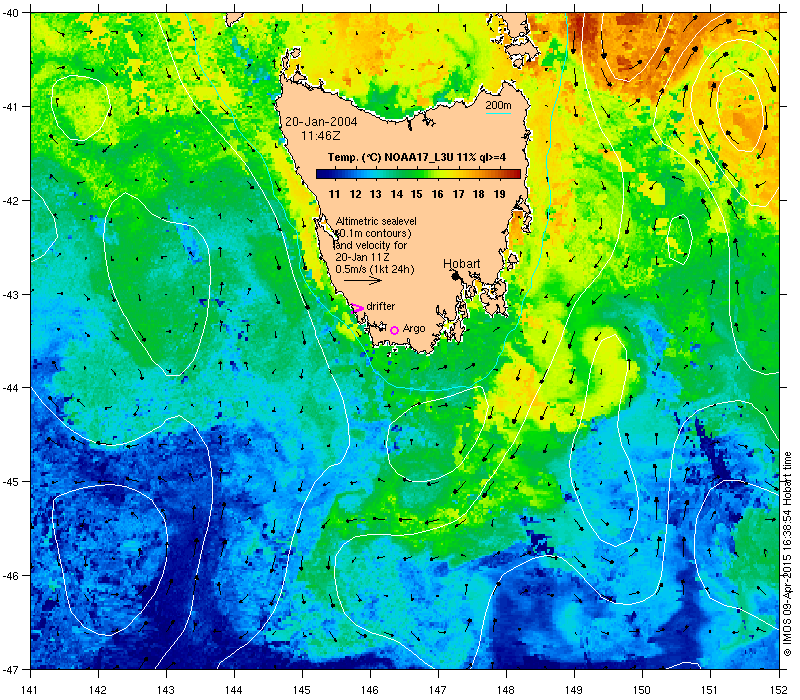
Task: Click latitude axis label '-43'
Action: coord(10,294)
